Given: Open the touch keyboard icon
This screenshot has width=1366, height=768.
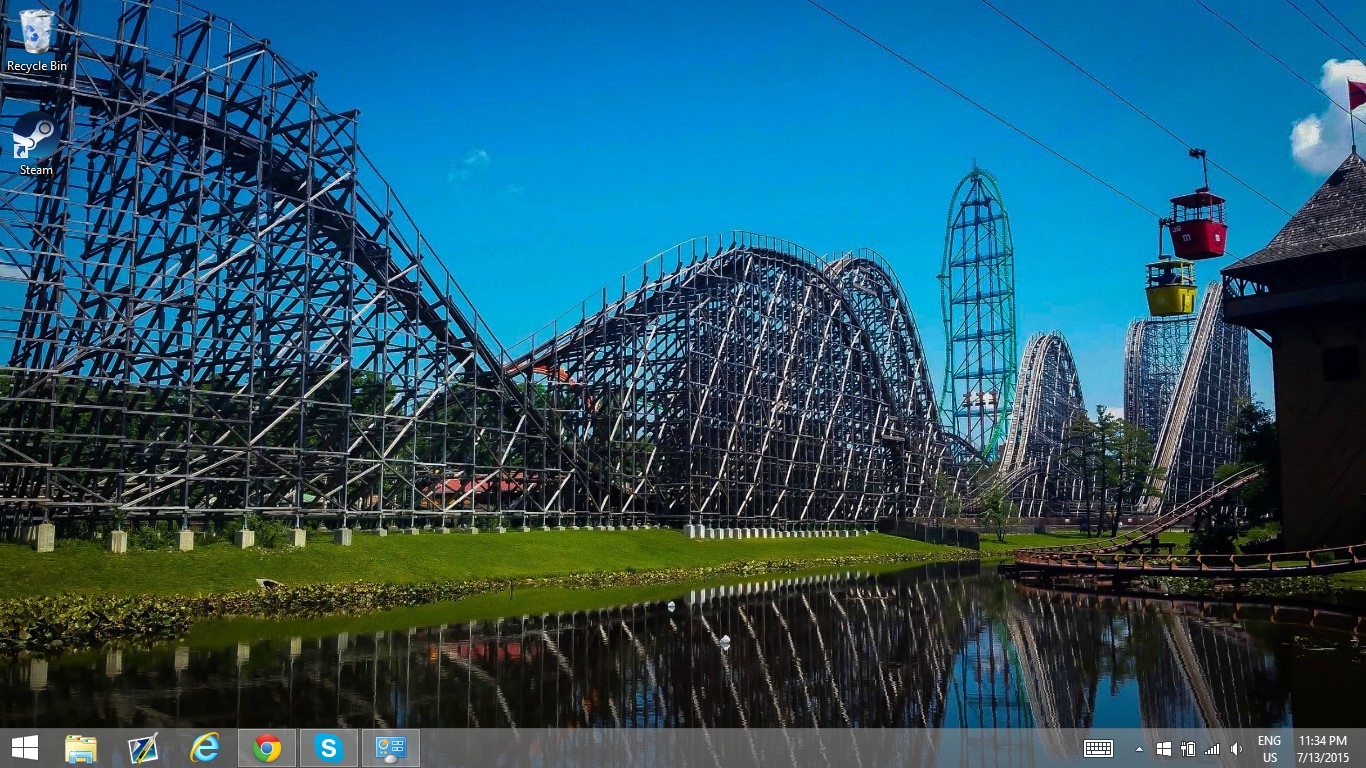Looking at the screenshot, I should click(x=1098, y=748).
